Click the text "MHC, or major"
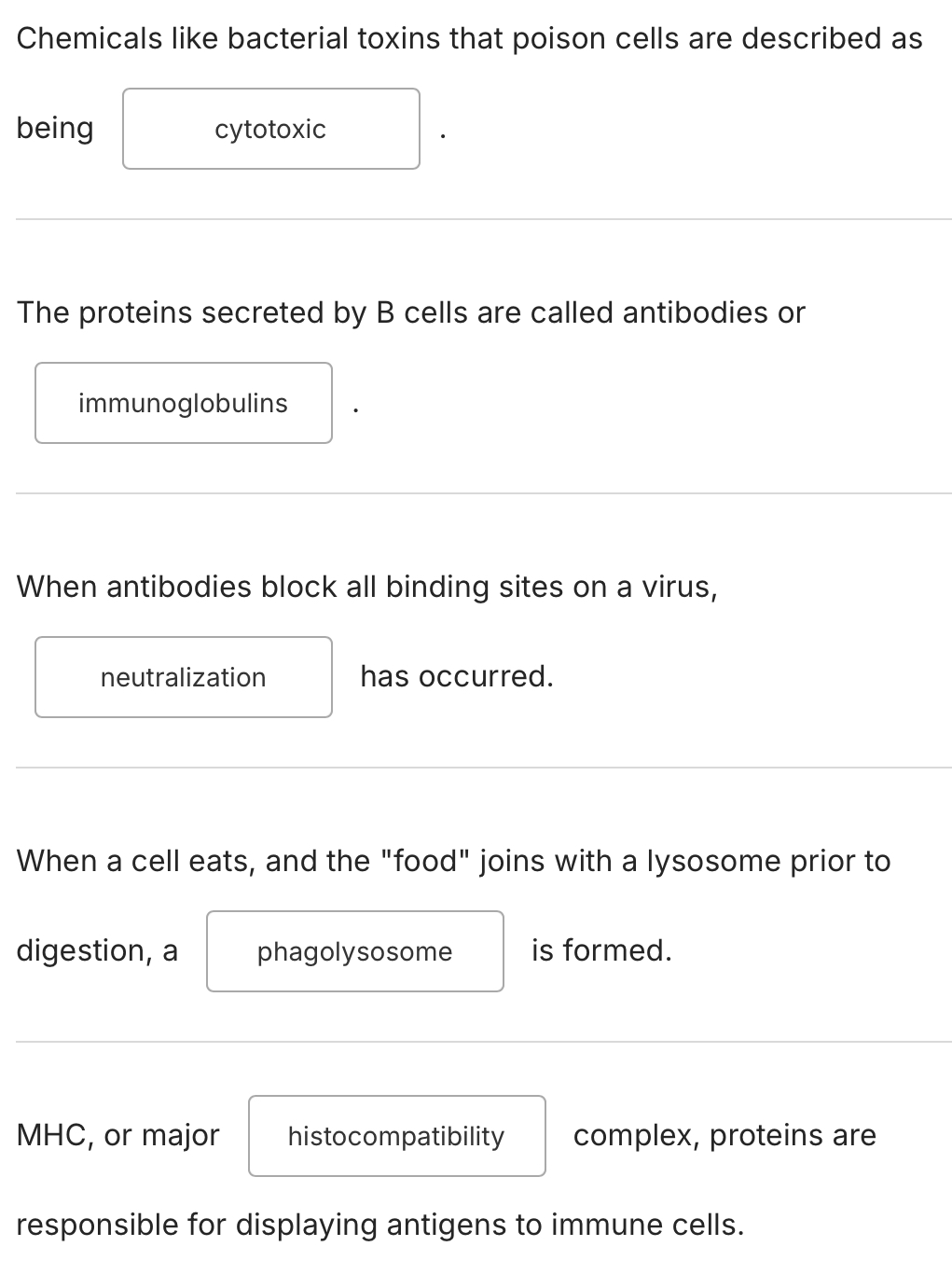 [118, 1135]
